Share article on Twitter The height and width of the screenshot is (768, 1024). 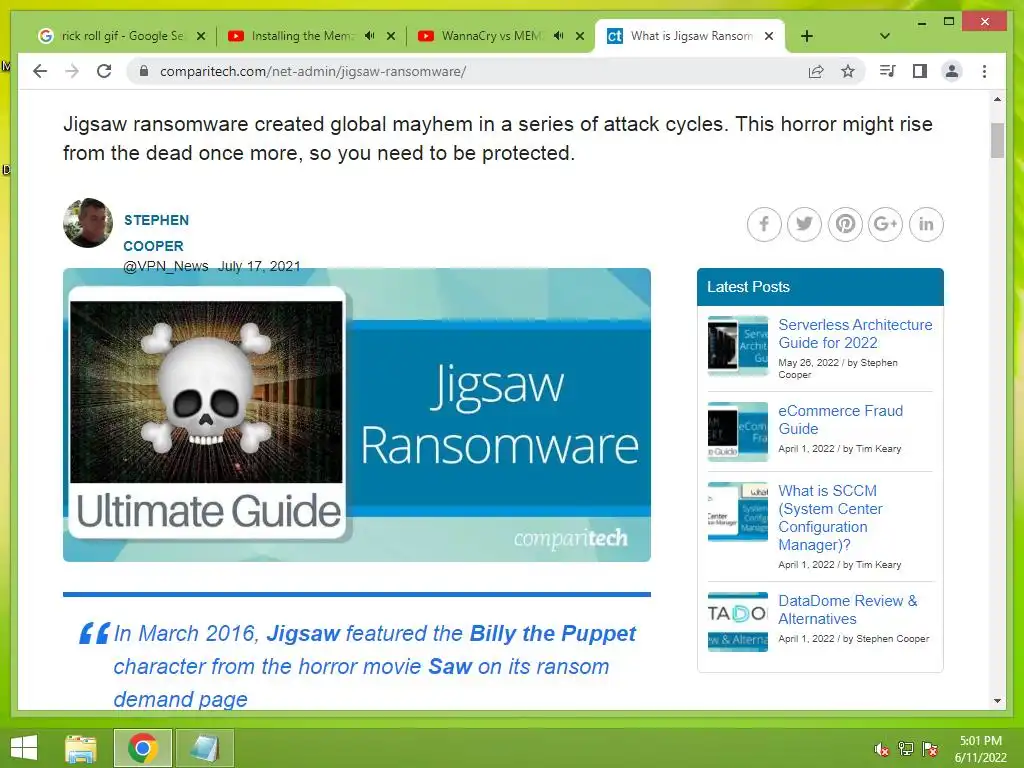click(805, 224)
